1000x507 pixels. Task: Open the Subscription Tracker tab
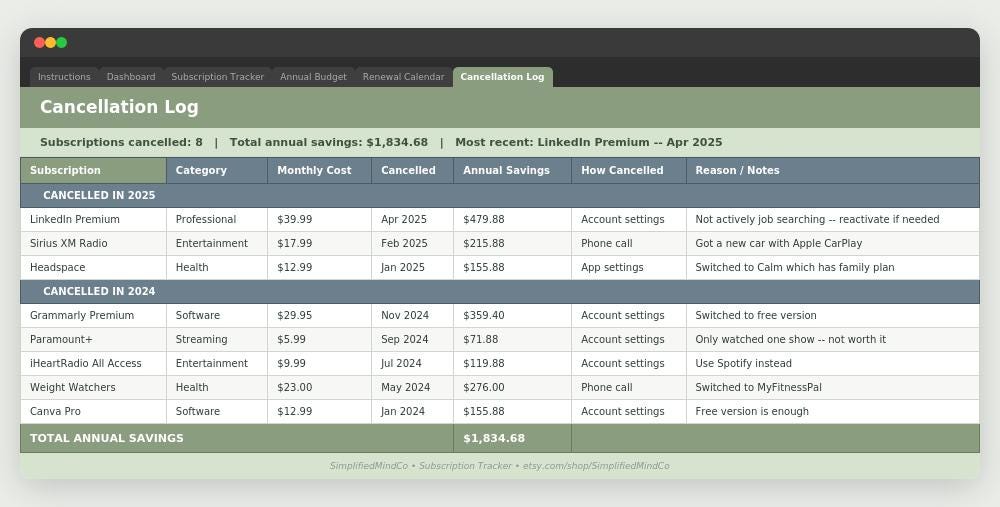tap(217, 77)
